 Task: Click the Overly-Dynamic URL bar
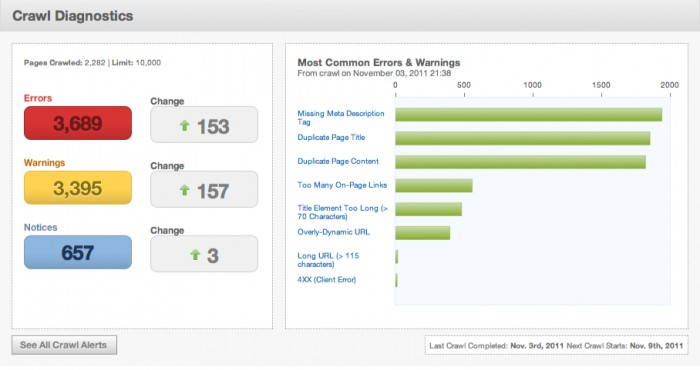pos(423,233)
